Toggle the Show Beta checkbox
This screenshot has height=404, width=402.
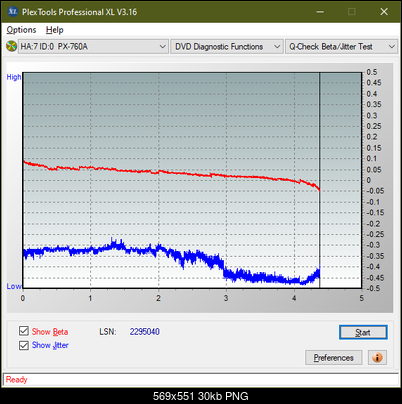pos(24,331)
